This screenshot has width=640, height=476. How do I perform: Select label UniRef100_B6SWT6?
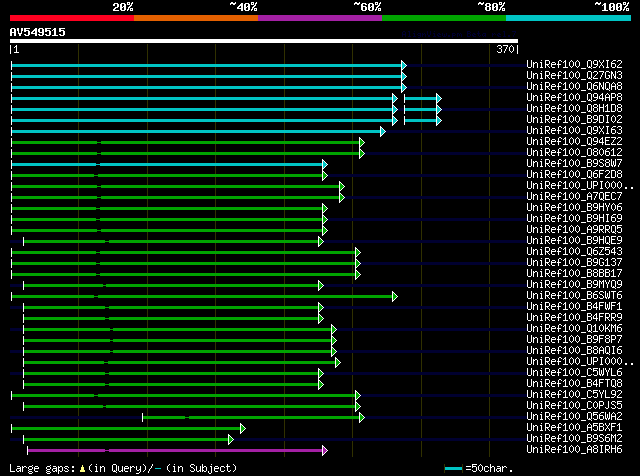tap(574, 296)
